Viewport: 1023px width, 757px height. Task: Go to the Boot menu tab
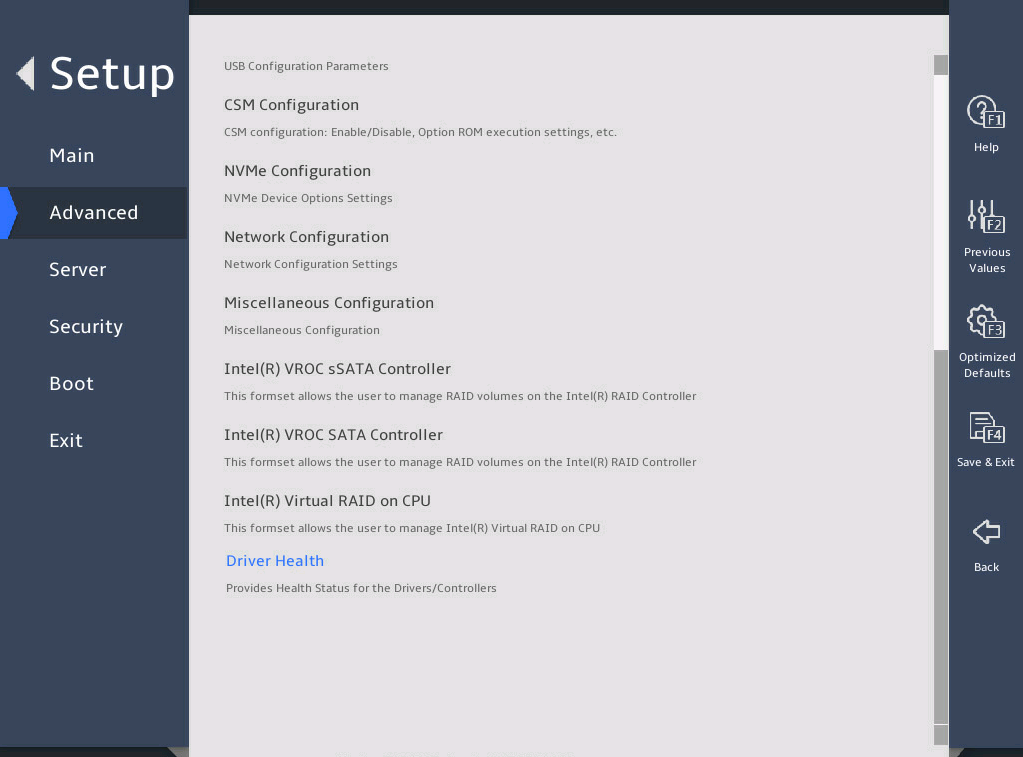point(72,384)
